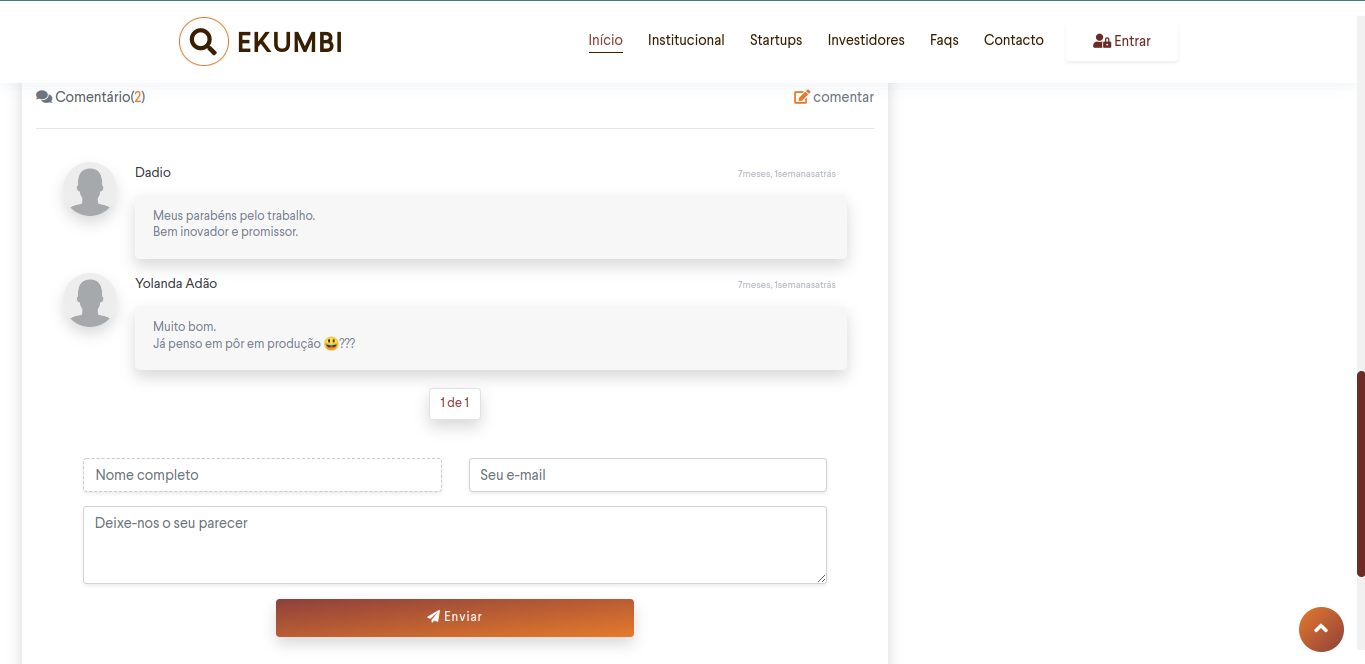The height and width of the screenshot is (664, 1365).
Task: Click the Seu e-mail input
Action: tap(647, 475)
